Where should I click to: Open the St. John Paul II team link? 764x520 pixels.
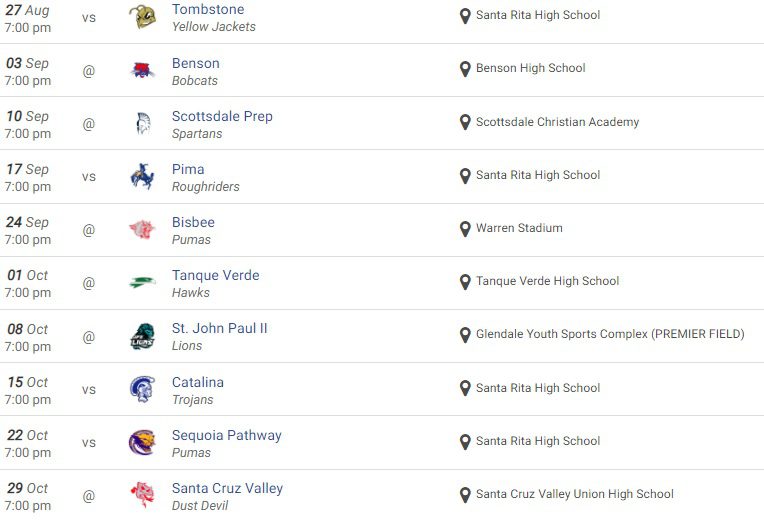click(x=219, y=328)
